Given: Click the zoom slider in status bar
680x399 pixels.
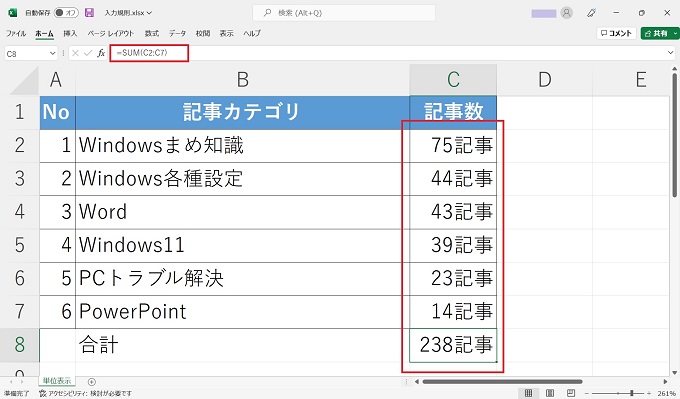Looking at the screenshot, I should pyautogui.click(x=618, y=393).
